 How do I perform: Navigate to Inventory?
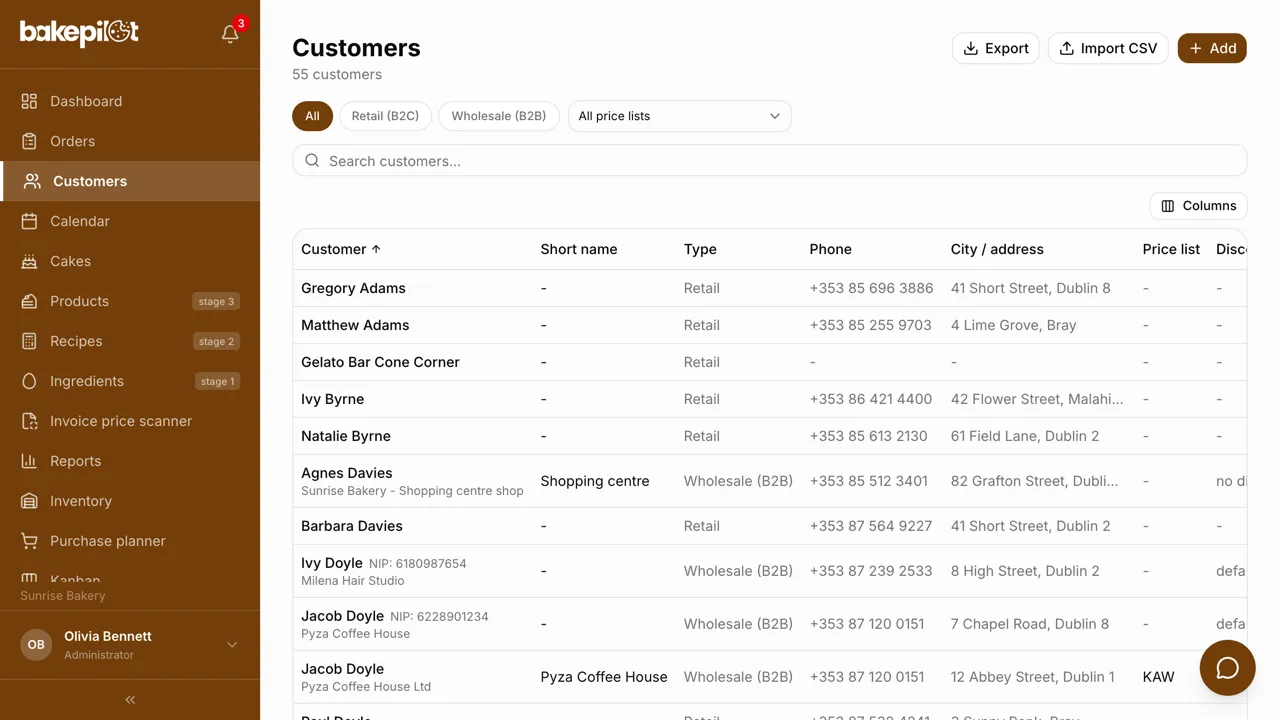(x=130, y=501)
